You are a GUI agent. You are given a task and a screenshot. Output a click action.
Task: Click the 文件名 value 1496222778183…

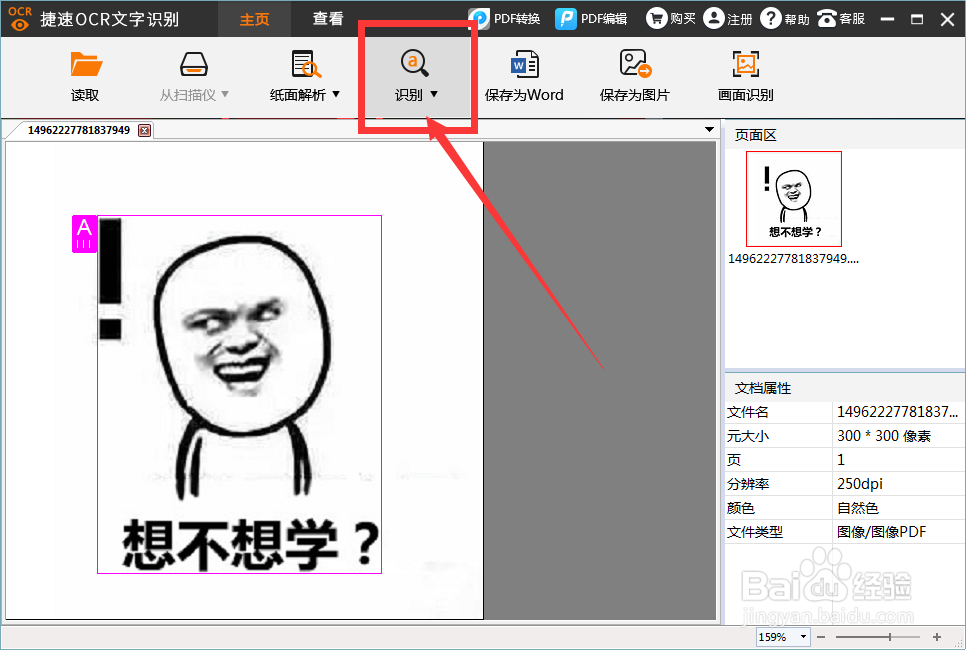pyautogui.click(x=898, y=412)
